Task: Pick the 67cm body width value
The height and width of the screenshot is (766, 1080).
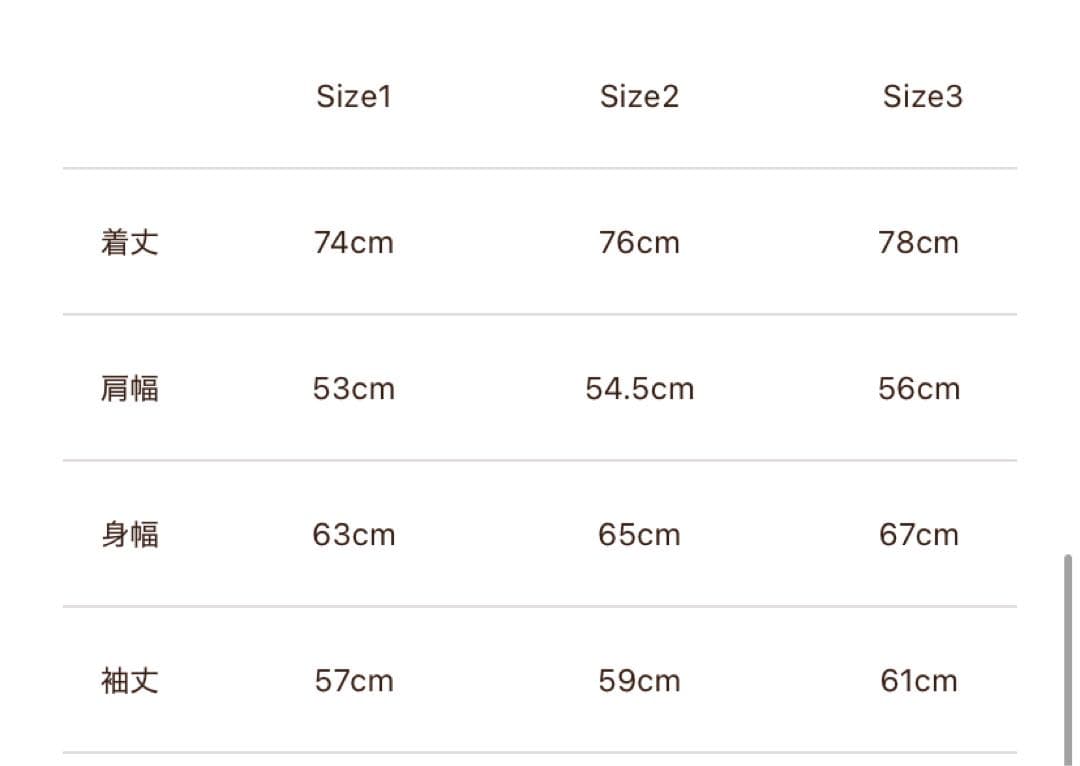Action: (x=919, y=535)
